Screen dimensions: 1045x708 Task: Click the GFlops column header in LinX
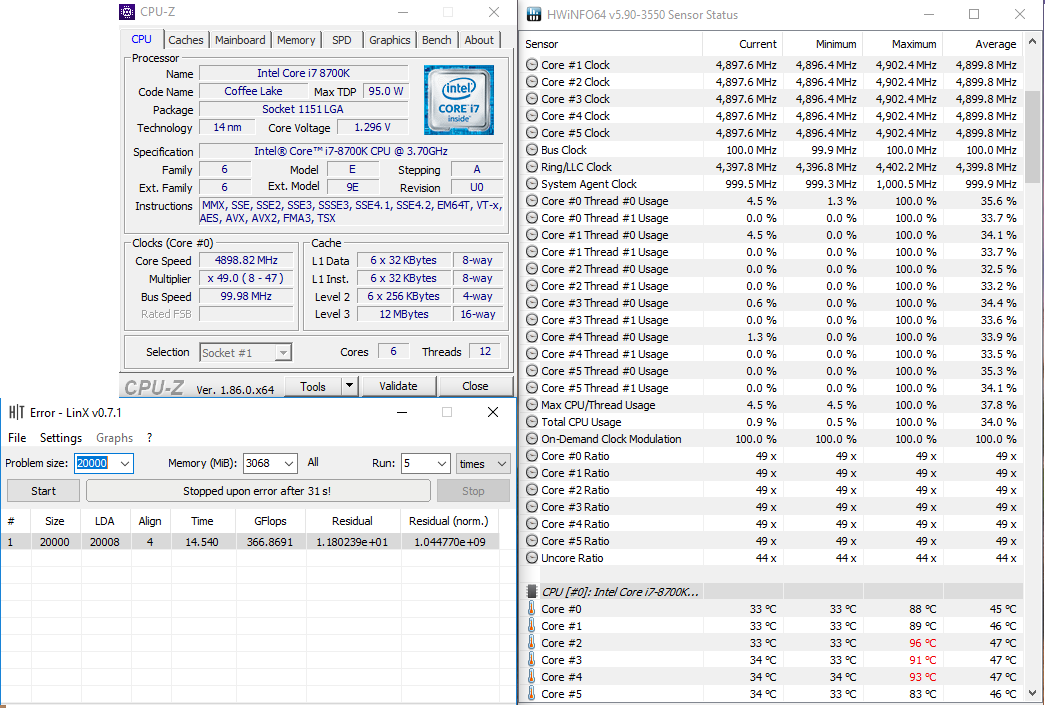pos(270,521)
